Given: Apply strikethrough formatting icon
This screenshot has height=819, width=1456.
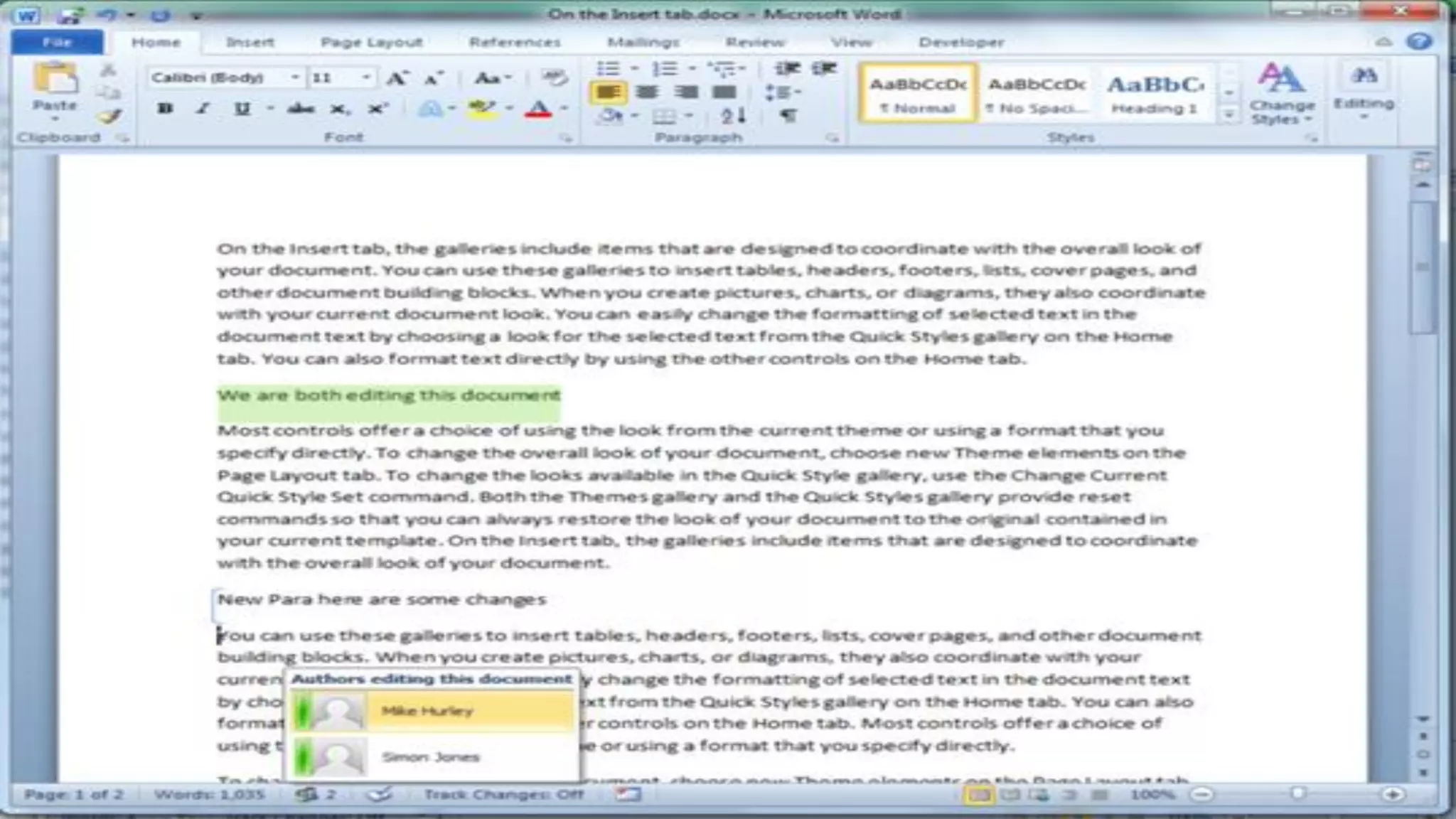Looking at the screenshot, I should [x=301, y=109].
